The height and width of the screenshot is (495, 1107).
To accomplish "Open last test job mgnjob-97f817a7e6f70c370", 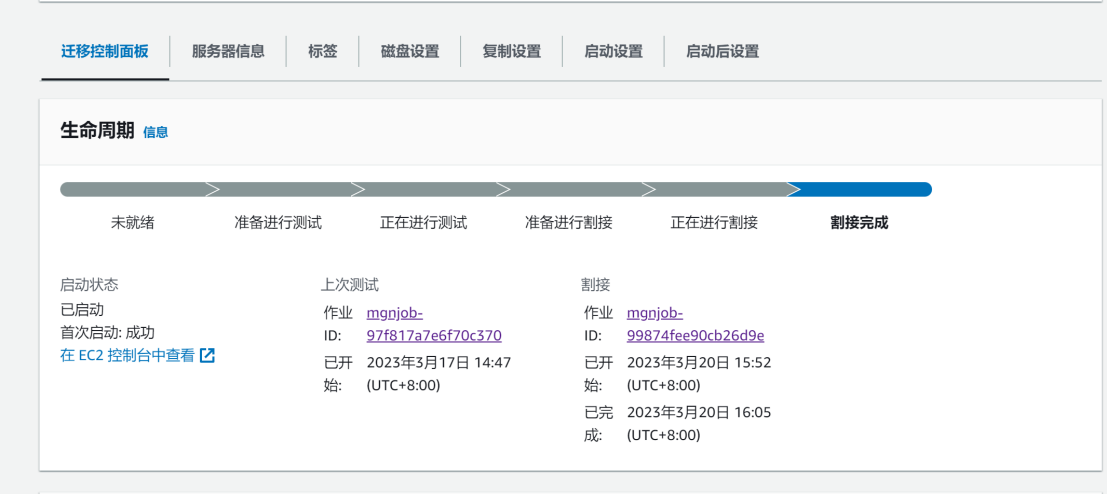I will (x=434, y=324).
